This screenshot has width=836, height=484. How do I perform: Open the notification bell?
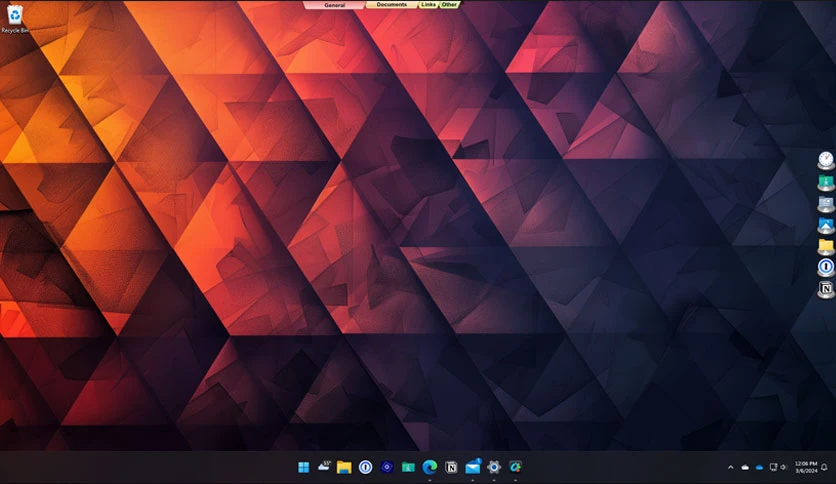[x=824, y=467]
